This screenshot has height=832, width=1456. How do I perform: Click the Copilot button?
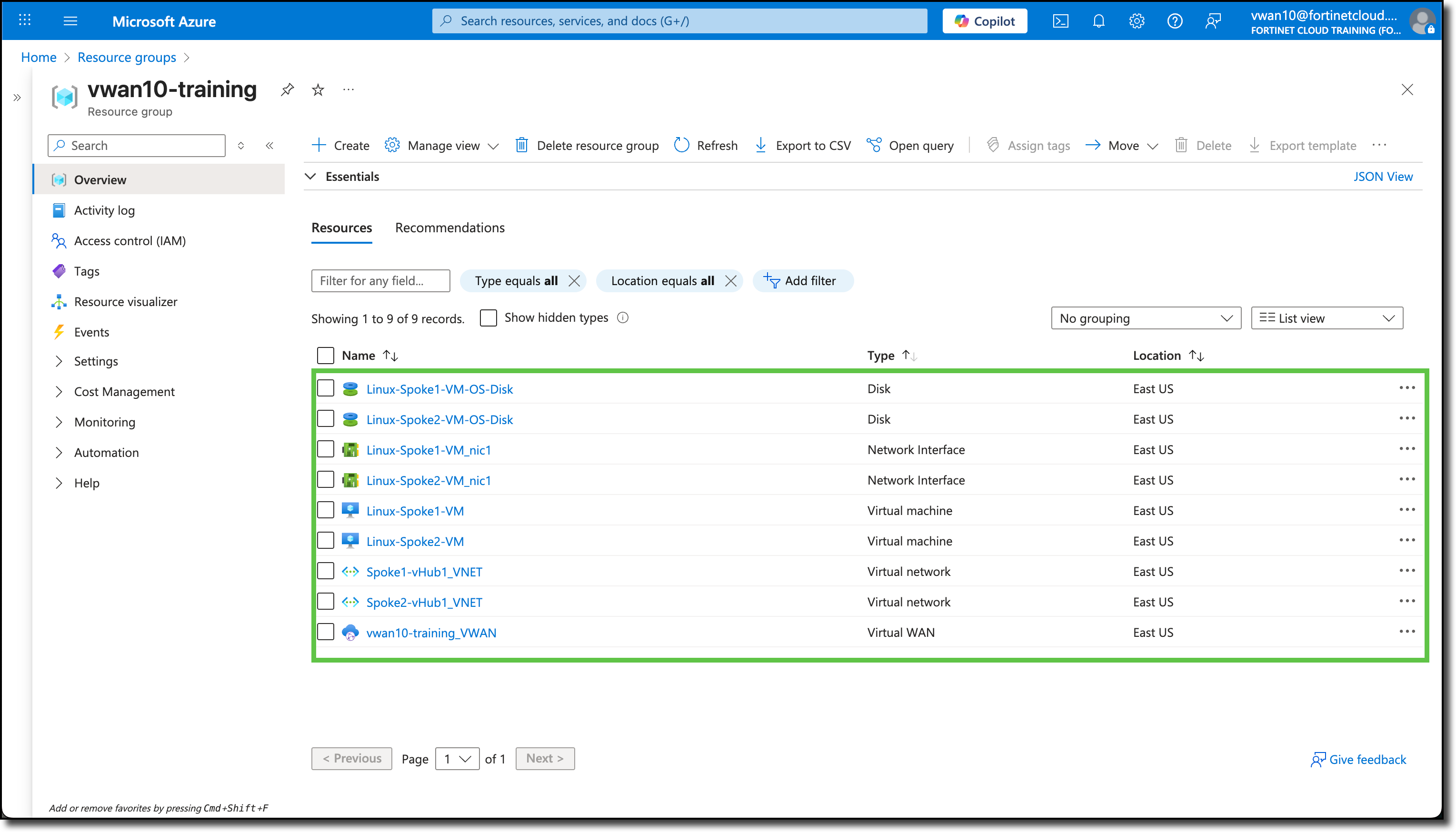point(984,21)
